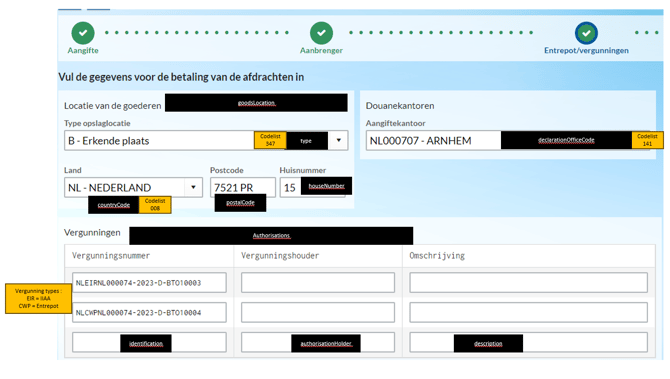Click the 'B - Erkende plaats' combo box
The height and width of the screenshot is (379, 670).
pos(206,141)
